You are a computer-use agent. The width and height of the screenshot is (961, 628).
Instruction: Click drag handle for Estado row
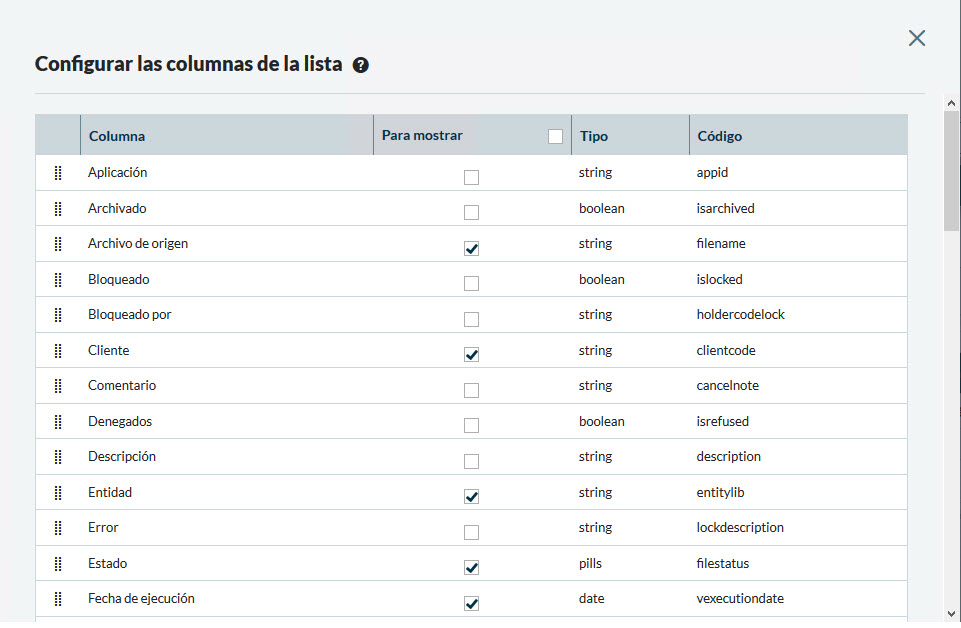[58, 564]
